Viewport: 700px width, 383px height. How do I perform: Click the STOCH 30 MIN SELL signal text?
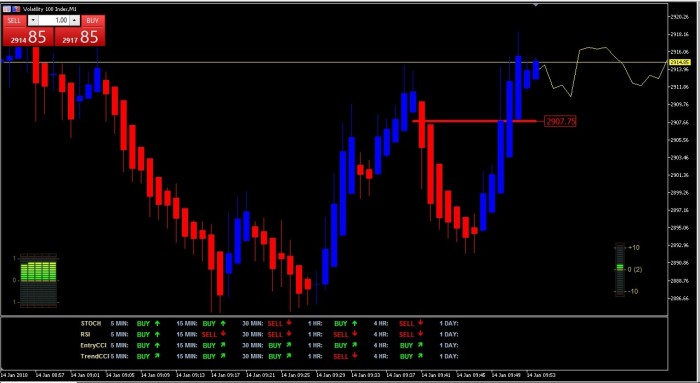point(275,323)
